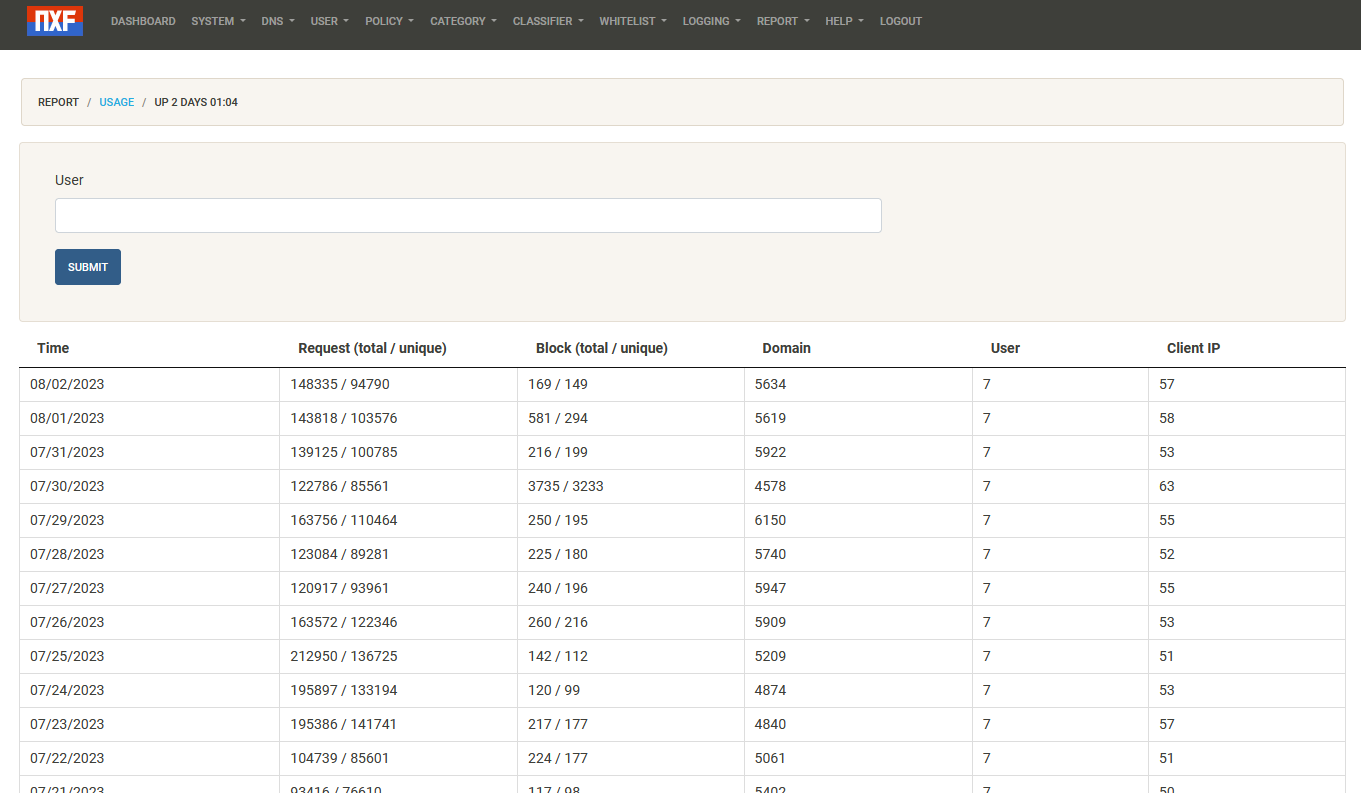Click the Client IP column header

[1193, 348]
